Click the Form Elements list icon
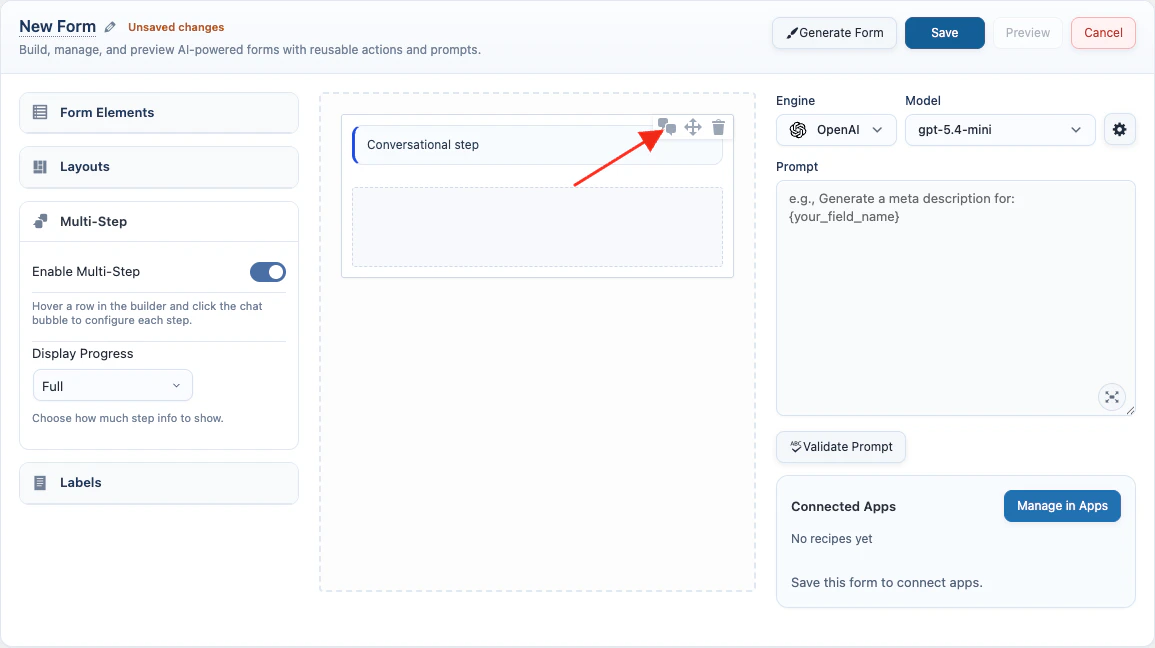 (x=38, y=112)
